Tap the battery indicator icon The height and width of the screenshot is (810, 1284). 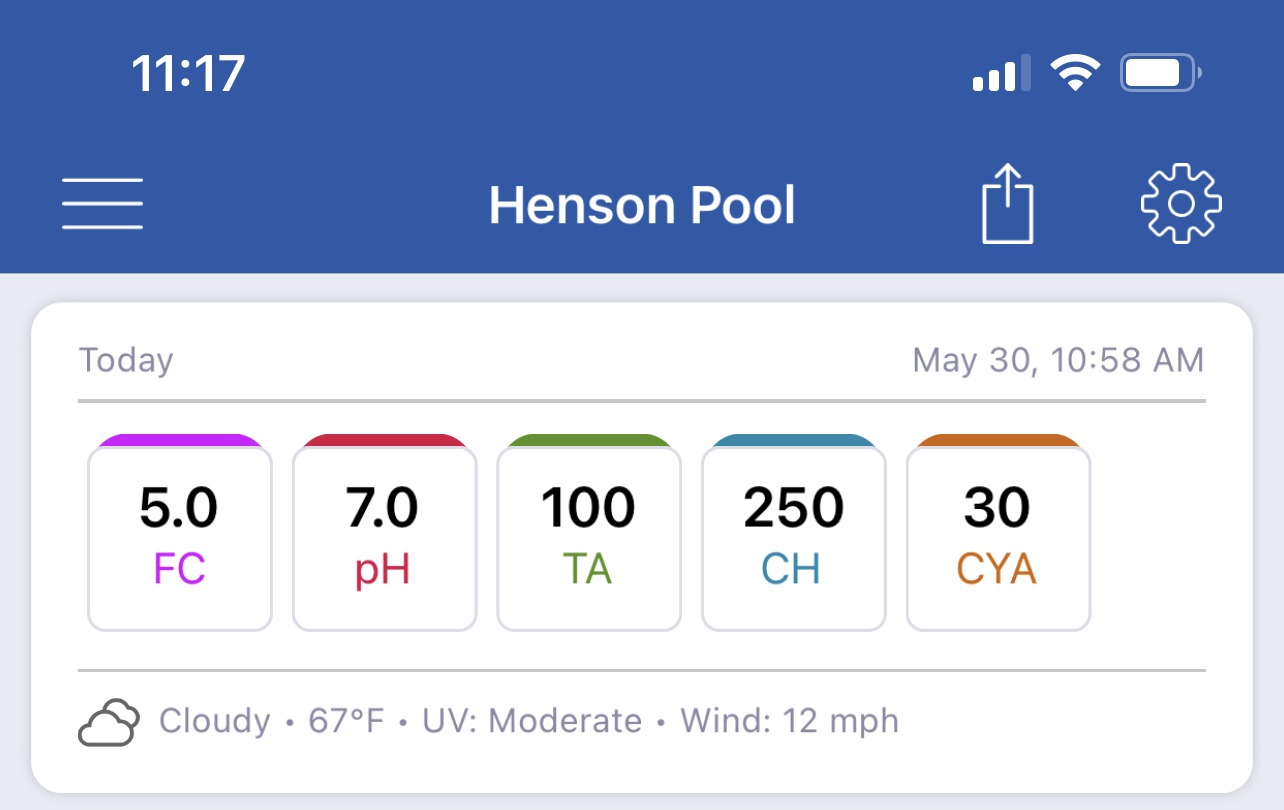[x=1161, y=74]
